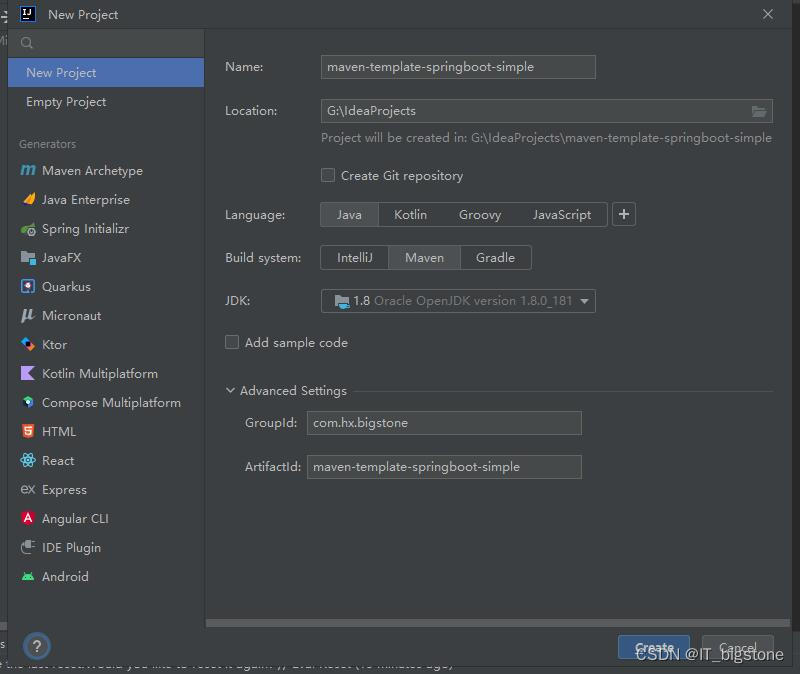Click the Generators section heading
800x674 pixels.
coord(47,144)
